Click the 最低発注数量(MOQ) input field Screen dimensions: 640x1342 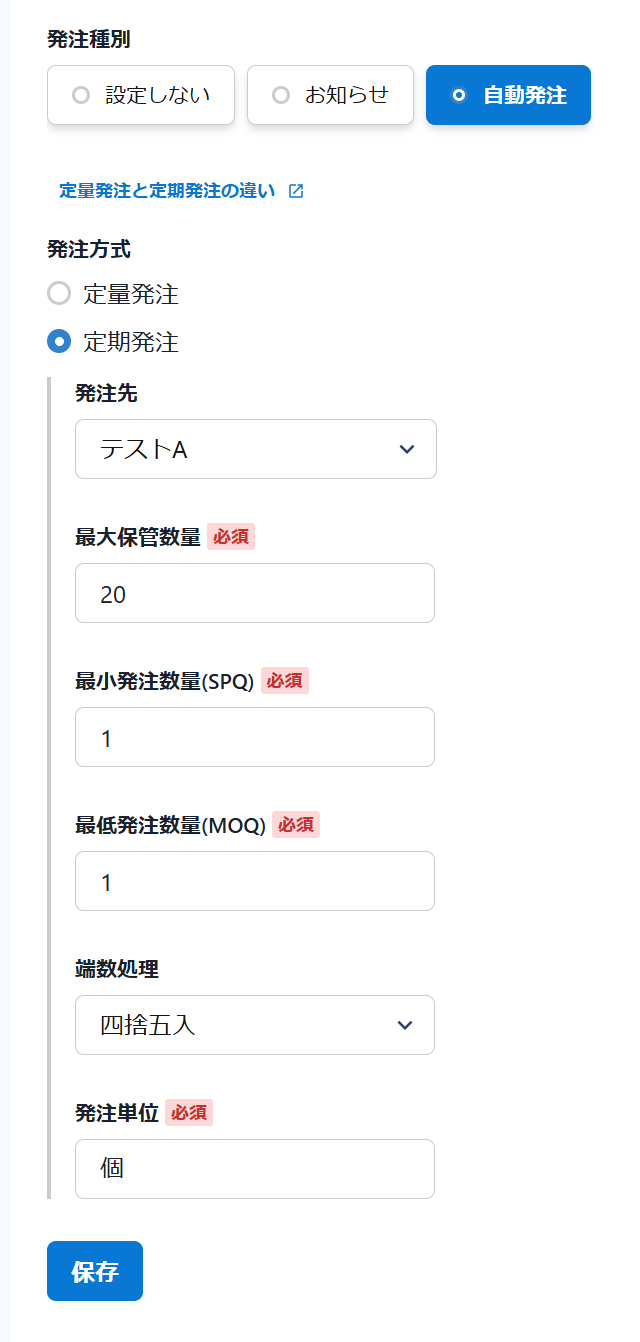click(x=254, y=881)
